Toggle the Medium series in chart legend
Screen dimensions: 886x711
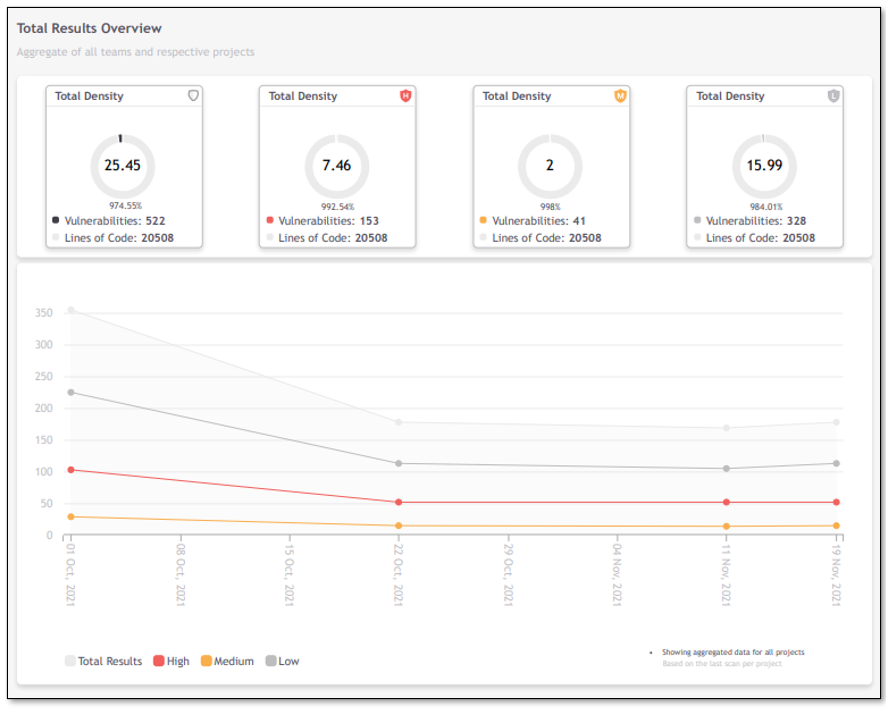[x=227, y=661]
